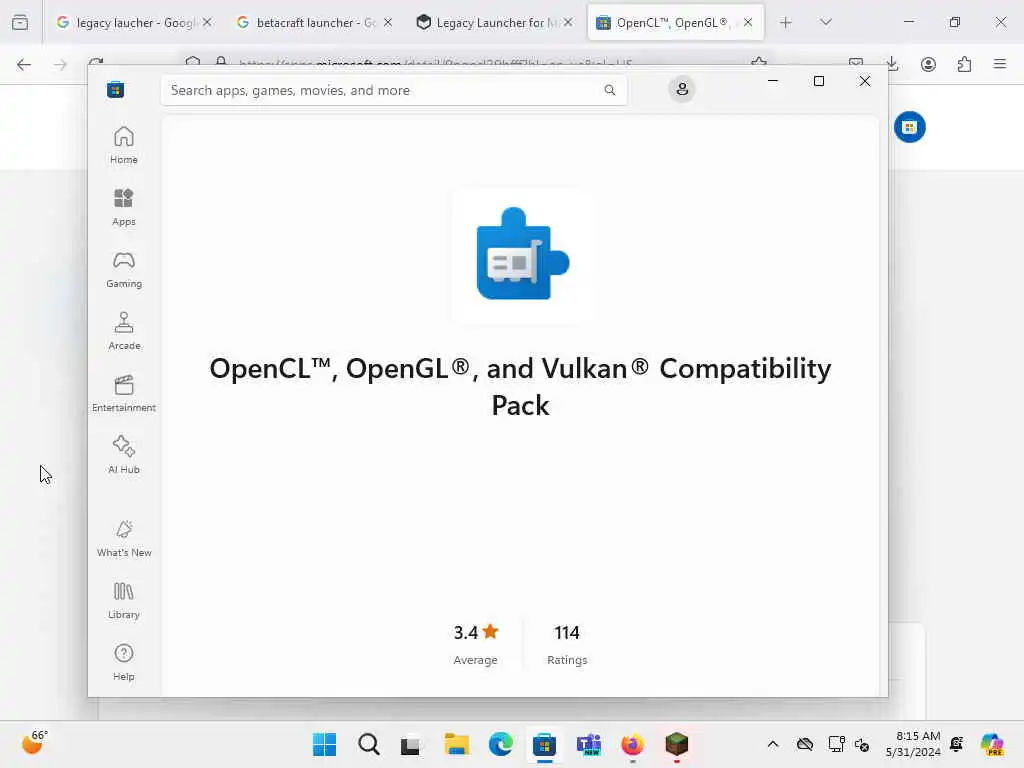
Task: Close the 'Legacy Launcher for M' browser tab
Action: tap(568, 22)
